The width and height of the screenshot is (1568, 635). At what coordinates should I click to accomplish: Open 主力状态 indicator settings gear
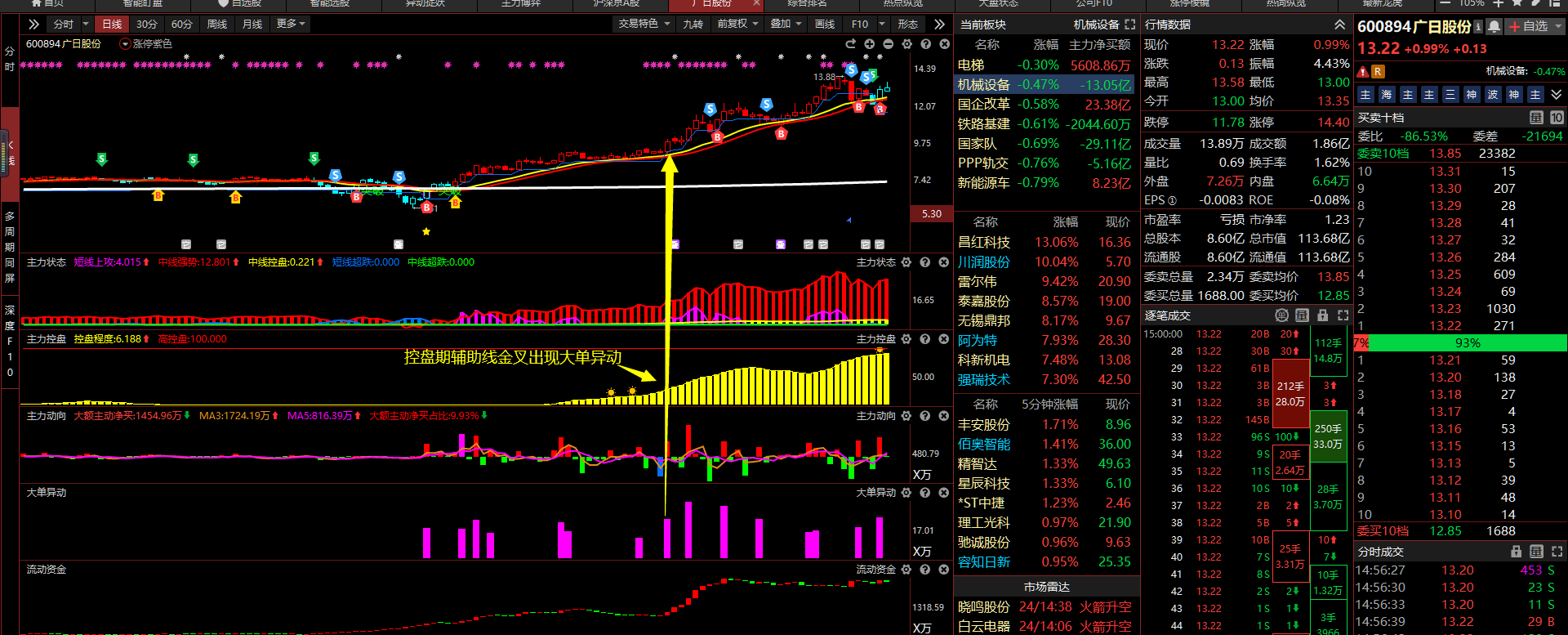905,262
